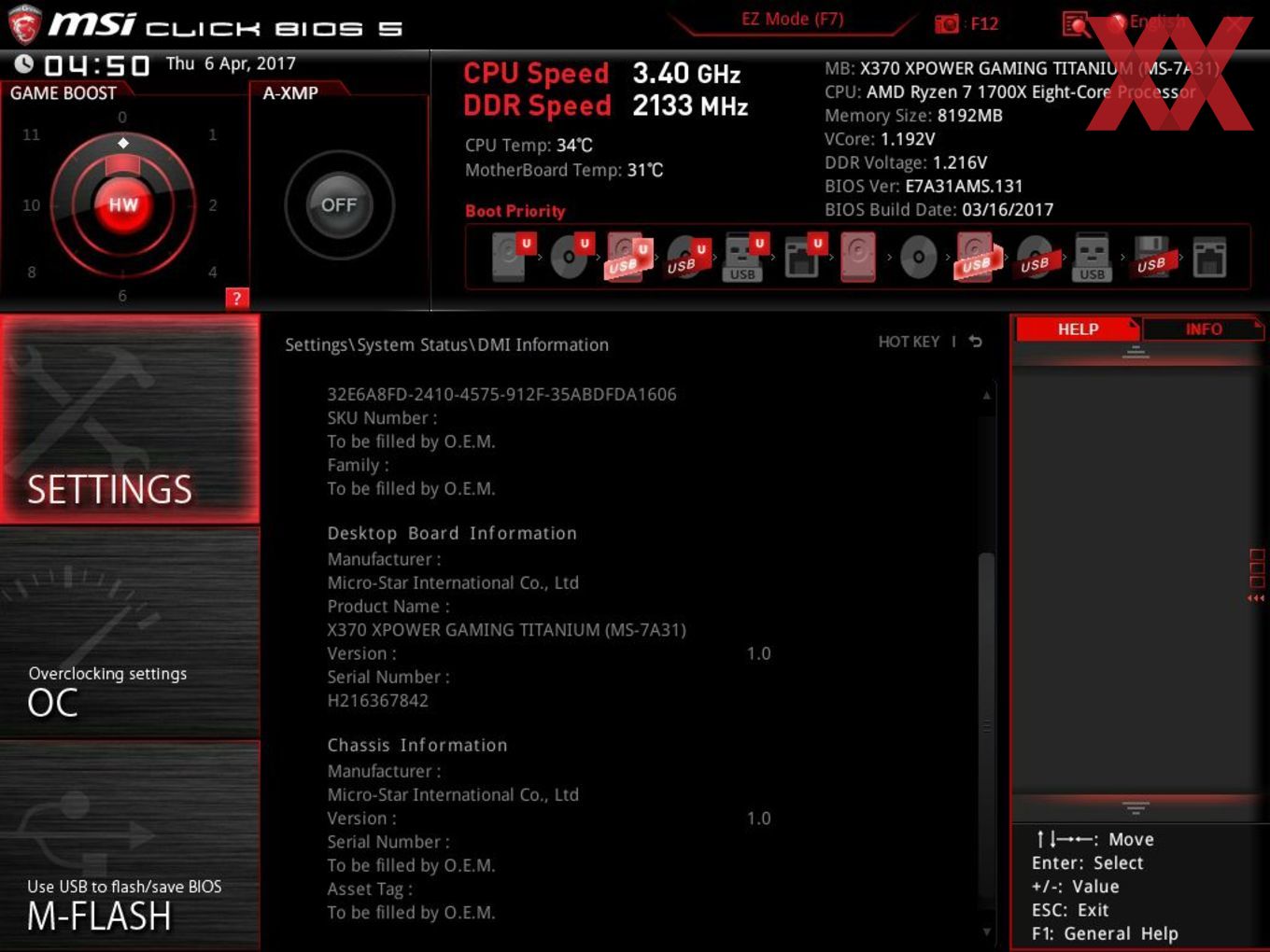Click the SKU Number row

click(382, 418)
